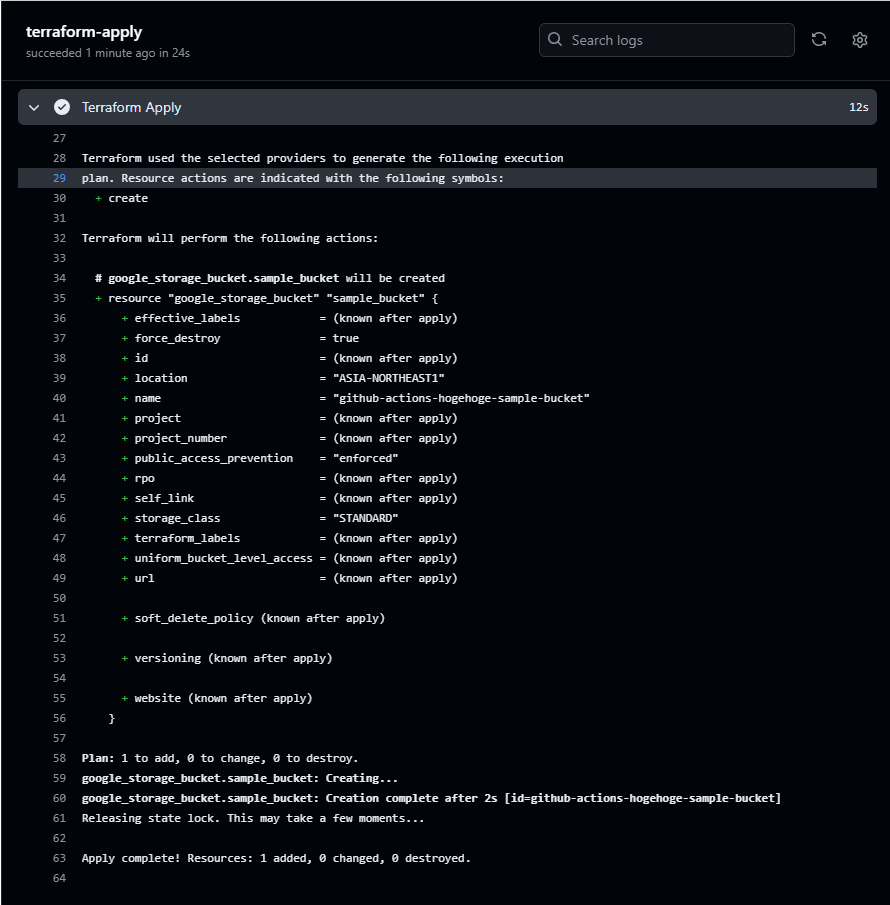Viewport: 890px width, 905px height.
Task: Click line number 34 in the log
Action: pyautogui.click(x=59, y=278)
